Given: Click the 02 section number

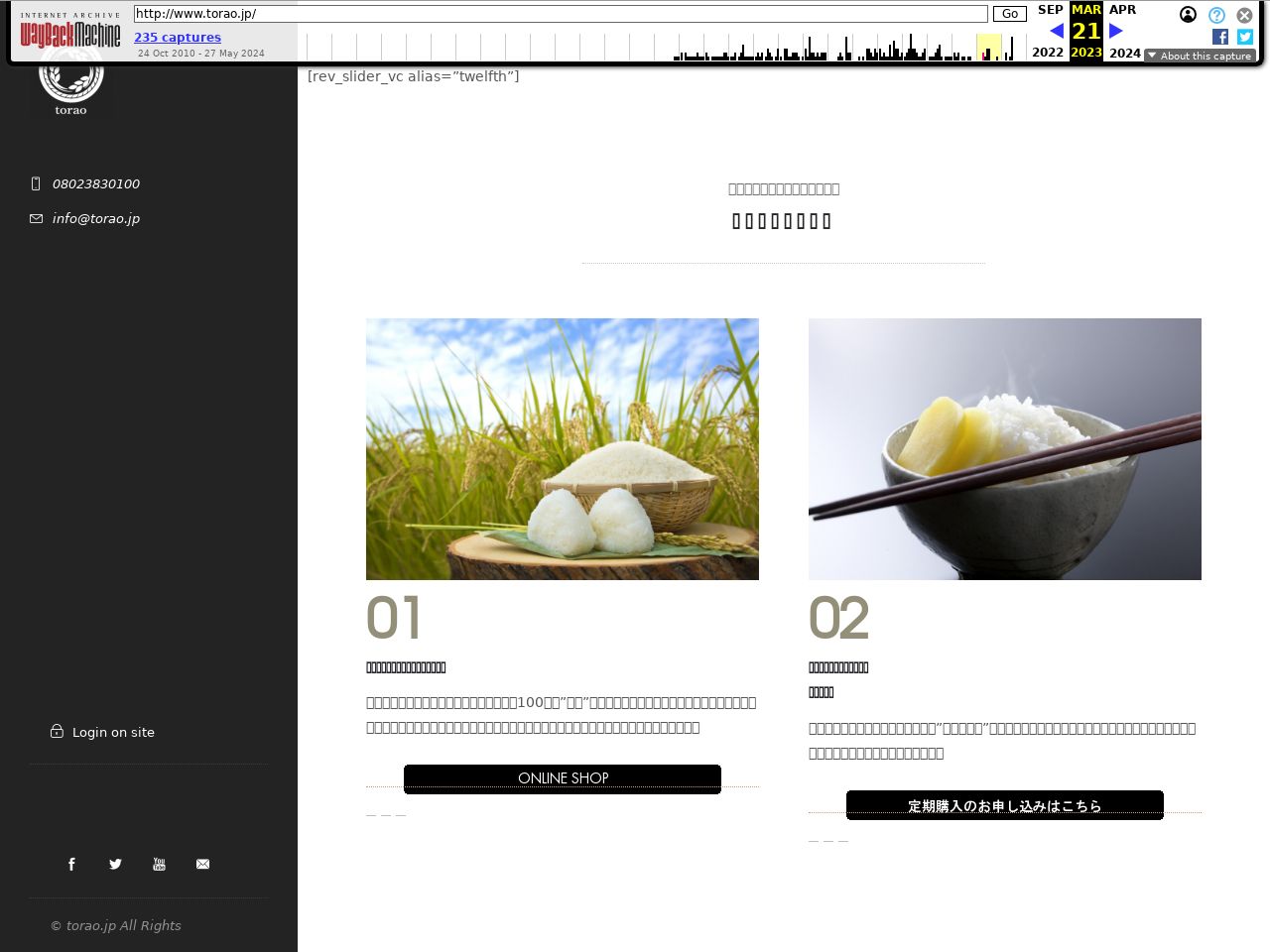Looking at the screenshot, I should tap(838, 619).
